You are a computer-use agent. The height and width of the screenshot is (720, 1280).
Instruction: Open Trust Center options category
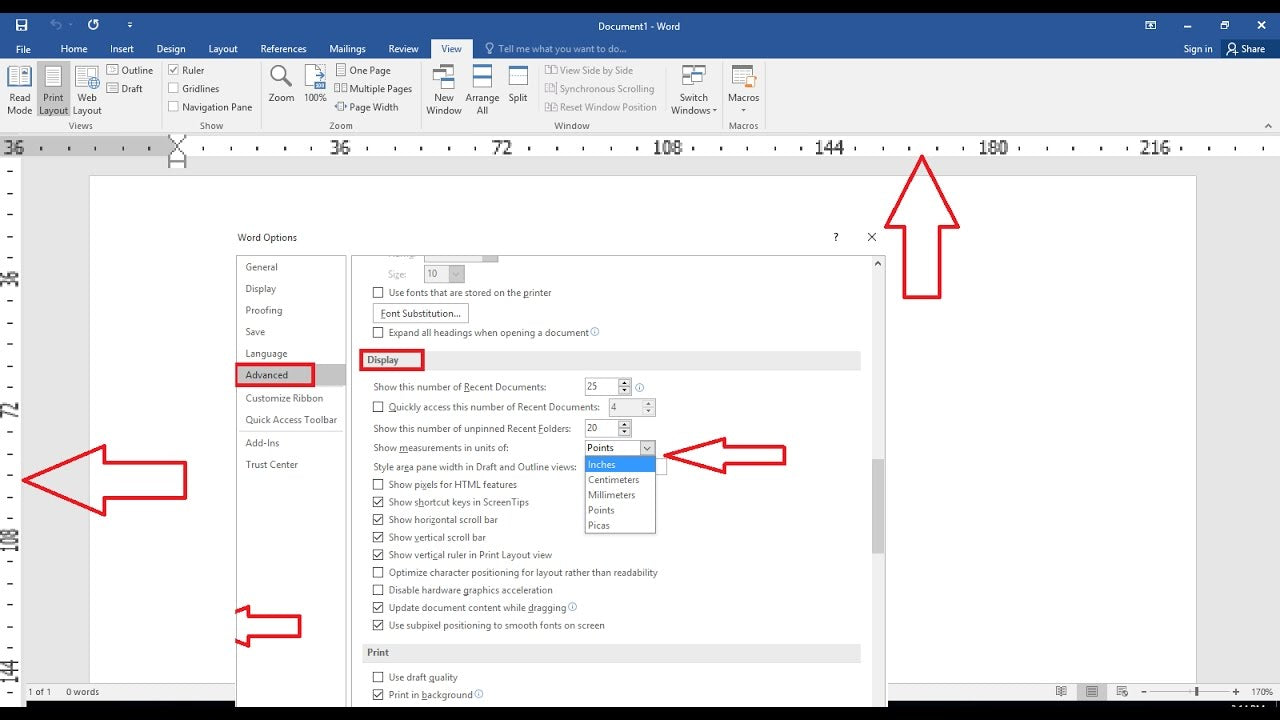[x=272, y=464]
